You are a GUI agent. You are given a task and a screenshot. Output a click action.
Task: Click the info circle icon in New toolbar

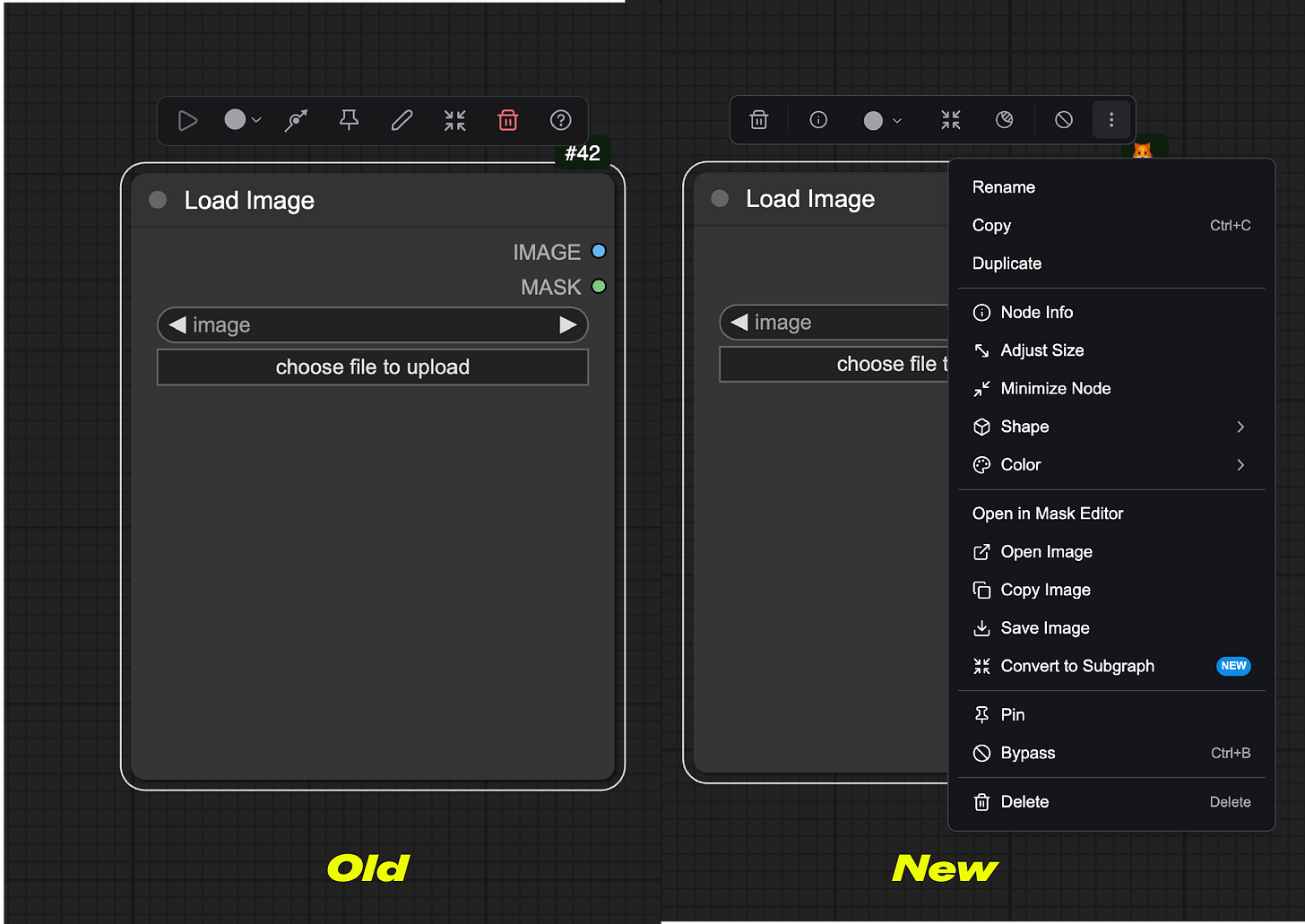pos(818,120)
